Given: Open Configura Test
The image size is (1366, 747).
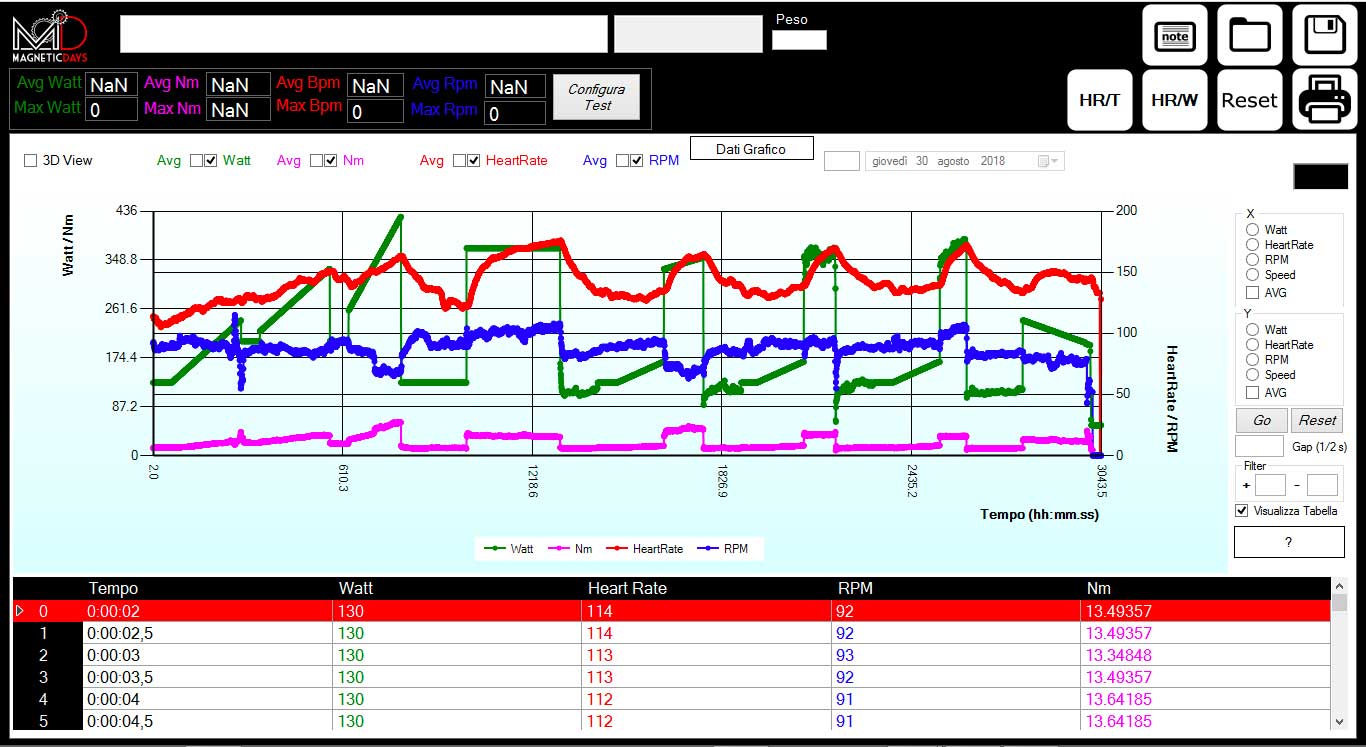Looking at the screenshot, I should point(597,97).
